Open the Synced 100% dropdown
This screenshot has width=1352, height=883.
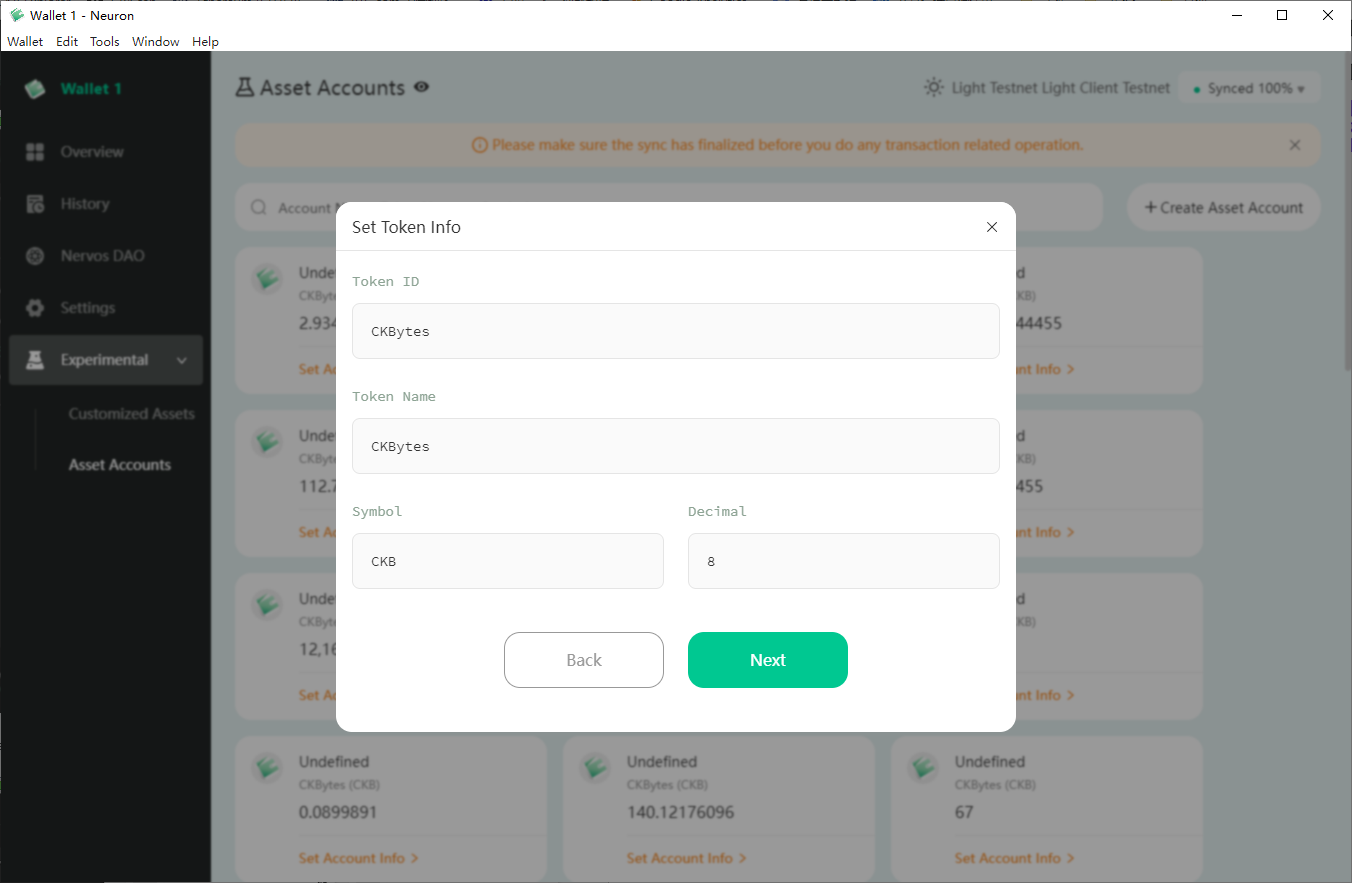click(1249, 89)
